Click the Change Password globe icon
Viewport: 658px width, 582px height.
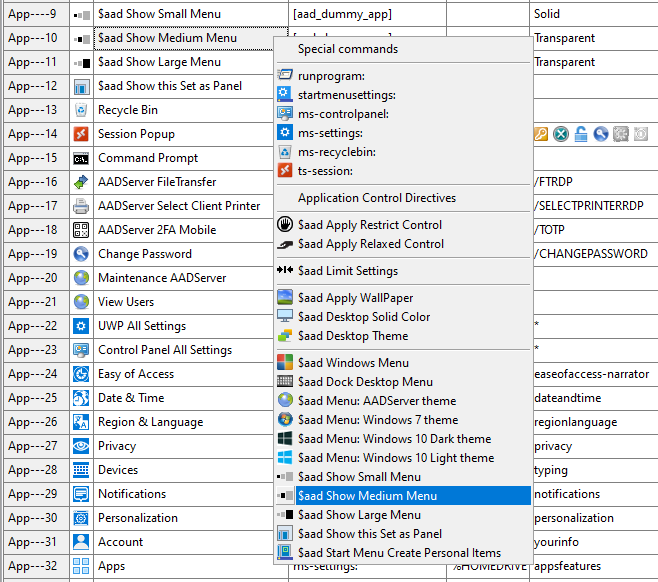click(81, 254)
